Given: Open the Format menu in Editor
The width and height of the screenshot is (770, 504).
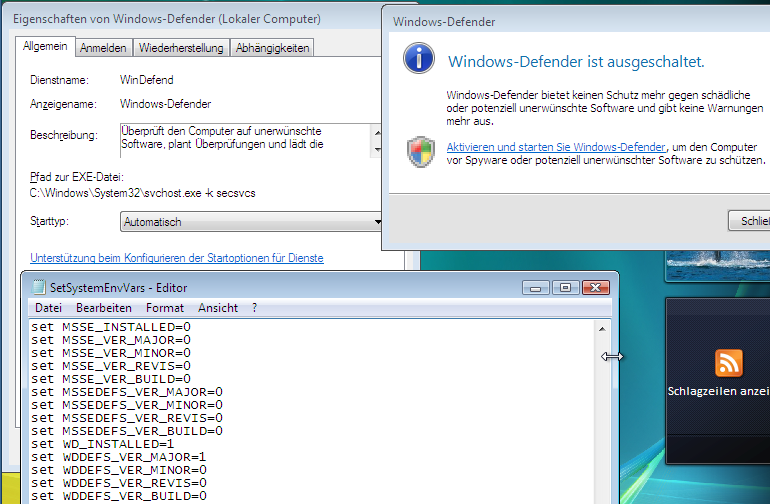Looking at the screenshot, I should click(x=165, y=308).
